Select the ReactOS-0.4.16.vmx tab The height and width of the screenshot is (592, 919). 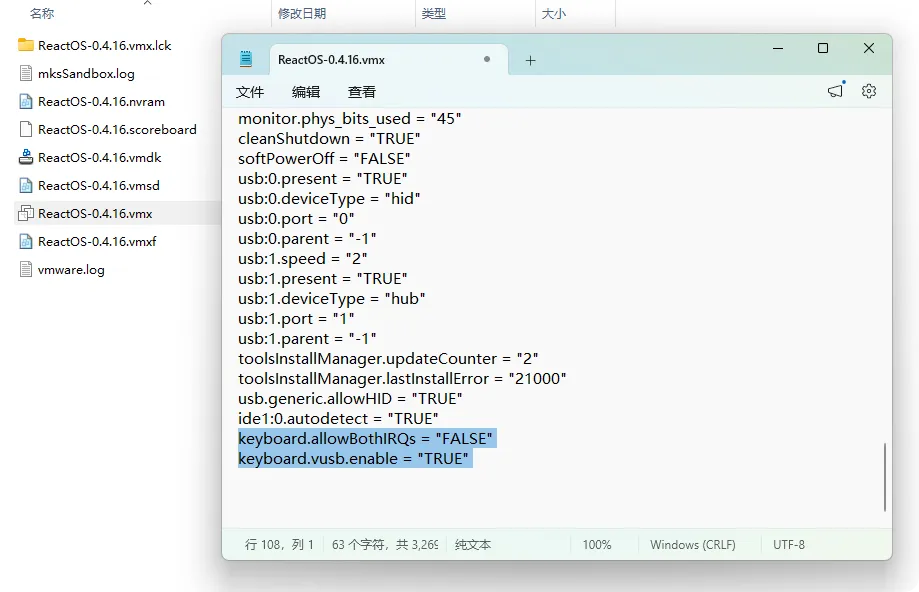tap(388, 60)
